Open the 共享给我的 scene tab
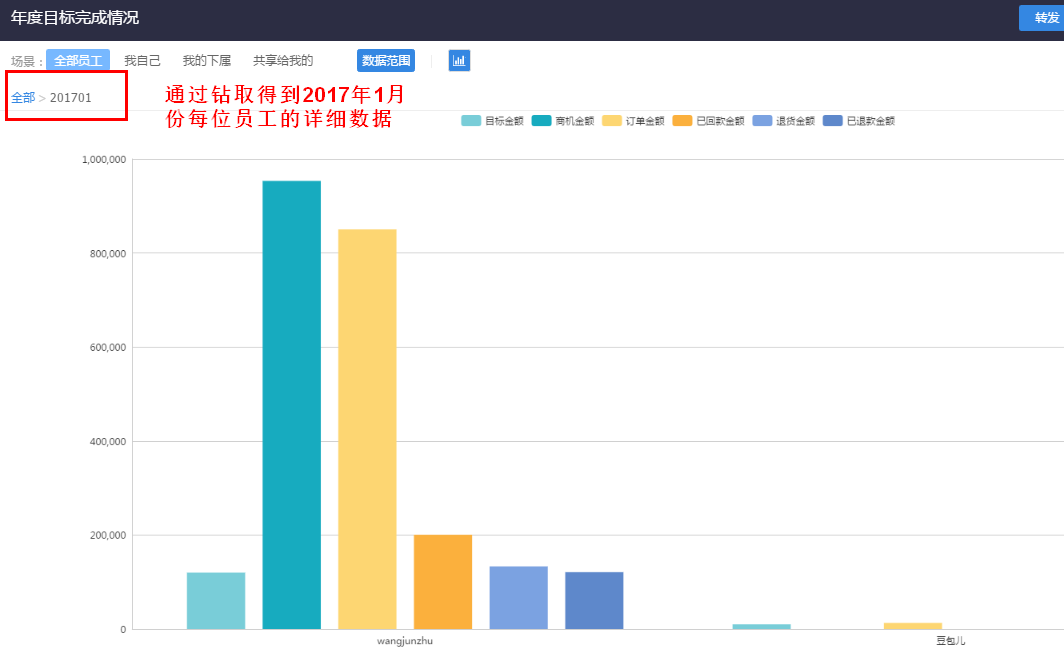Viewport: 1064px width, 647px height. click(x=283, y=61)
